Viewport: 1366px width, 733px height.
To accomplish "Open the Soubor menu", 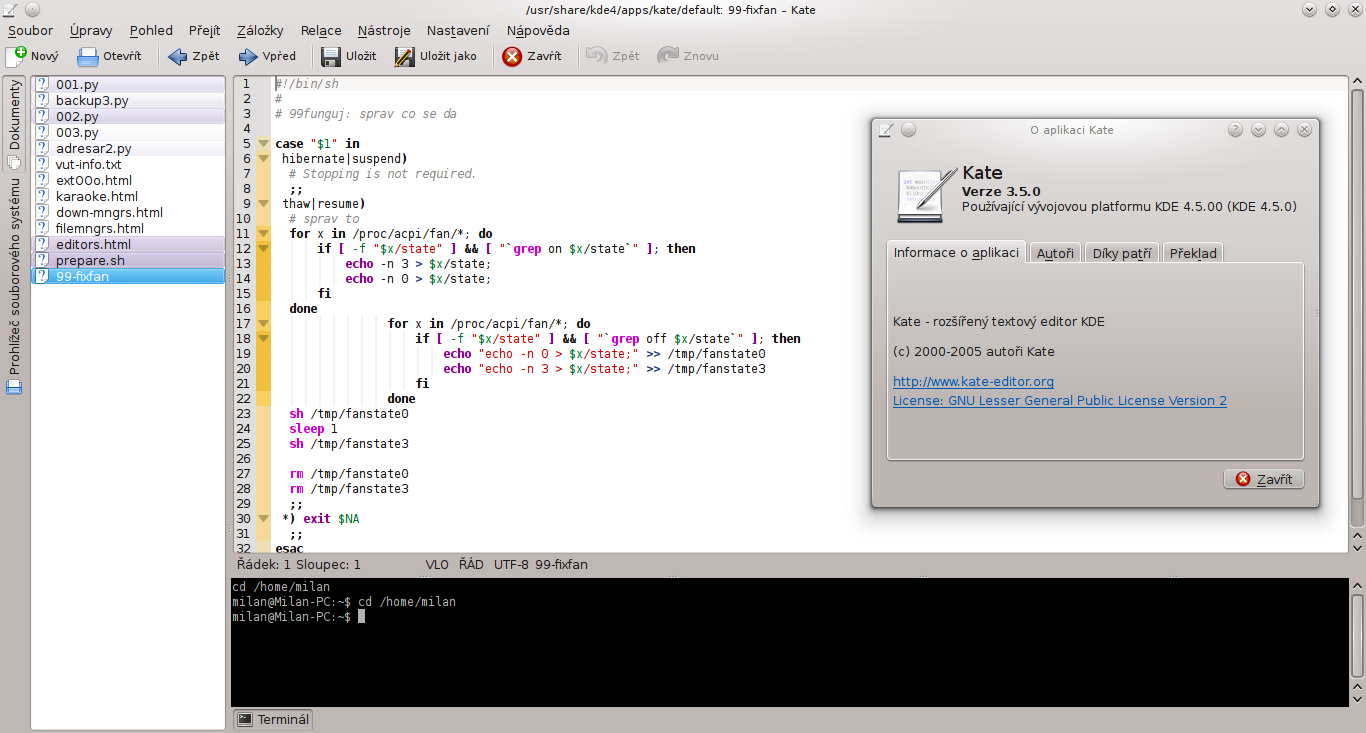I will 30,30.
